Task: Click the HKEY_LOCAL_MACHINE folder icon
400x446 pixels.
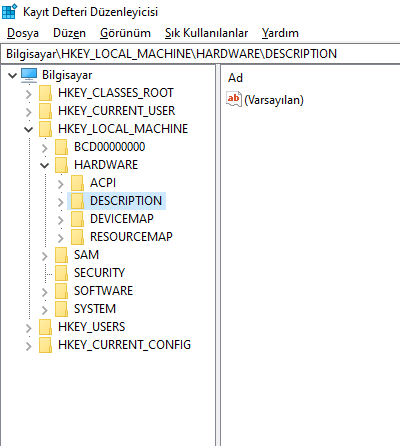Action: pyautogui.click(x=45, y=129)
